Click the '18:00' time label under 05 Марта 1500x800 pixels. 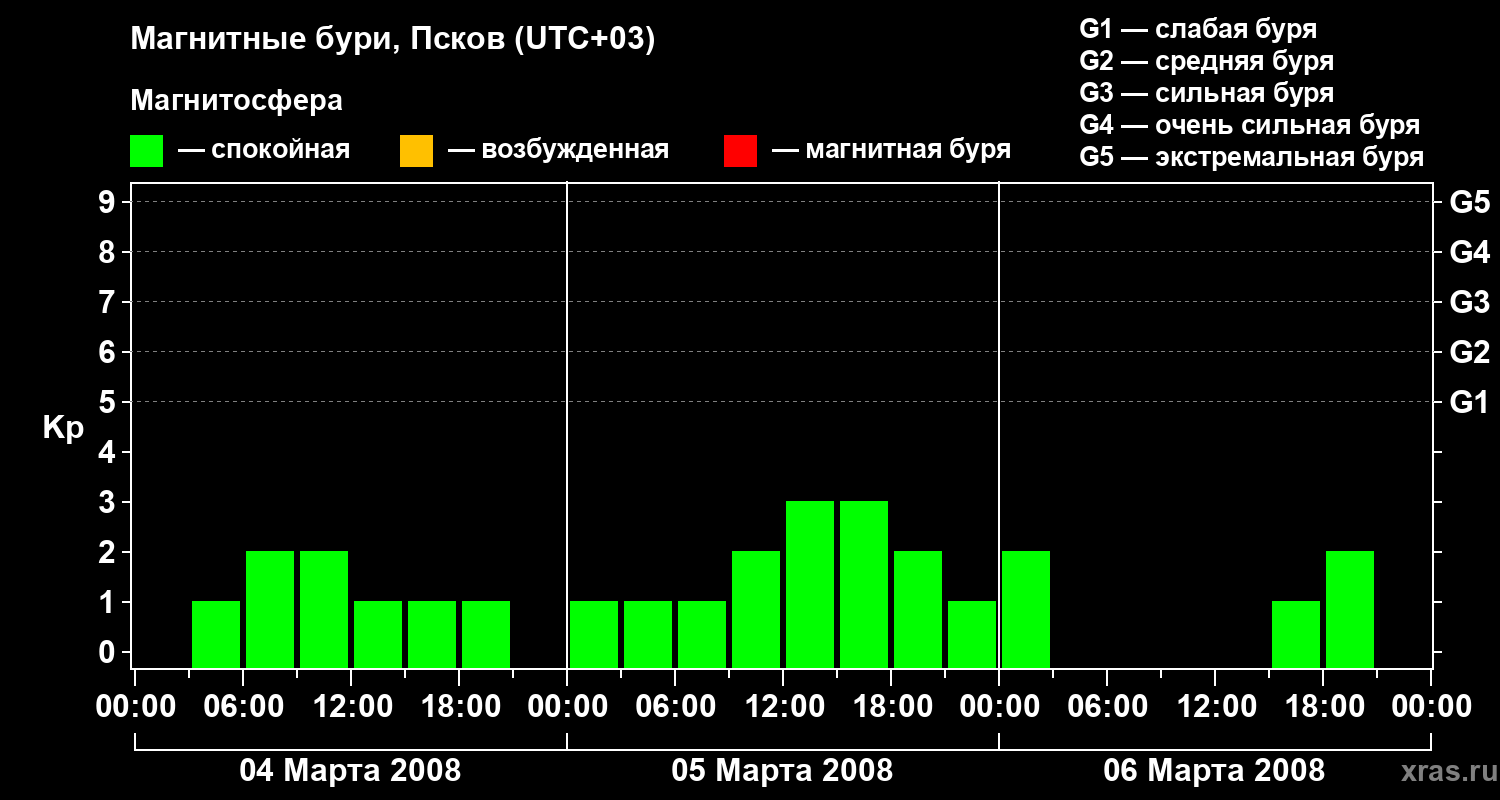891,707
